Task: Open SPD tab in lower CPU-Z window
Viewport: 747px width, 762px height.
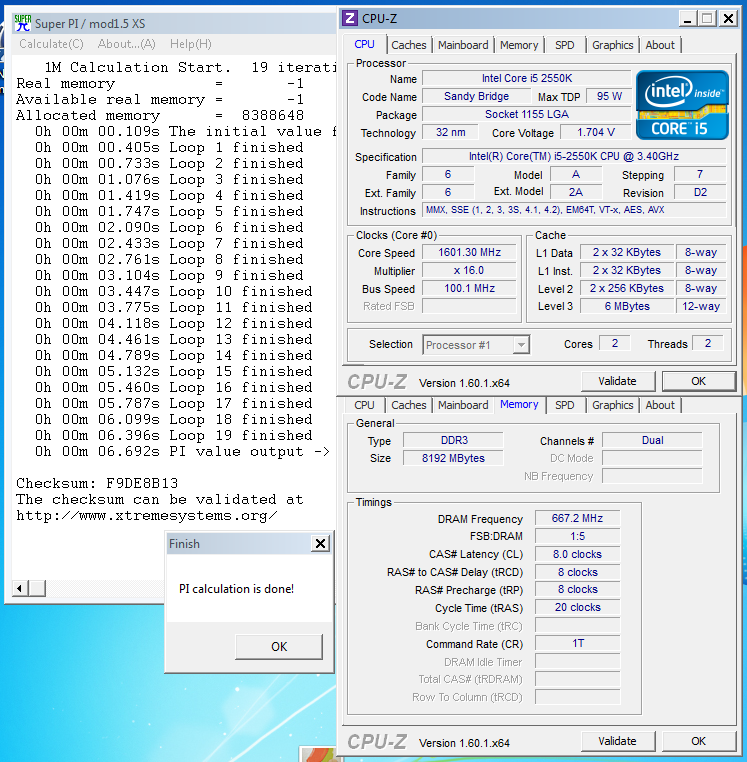Action: click(x=564, y=405)
